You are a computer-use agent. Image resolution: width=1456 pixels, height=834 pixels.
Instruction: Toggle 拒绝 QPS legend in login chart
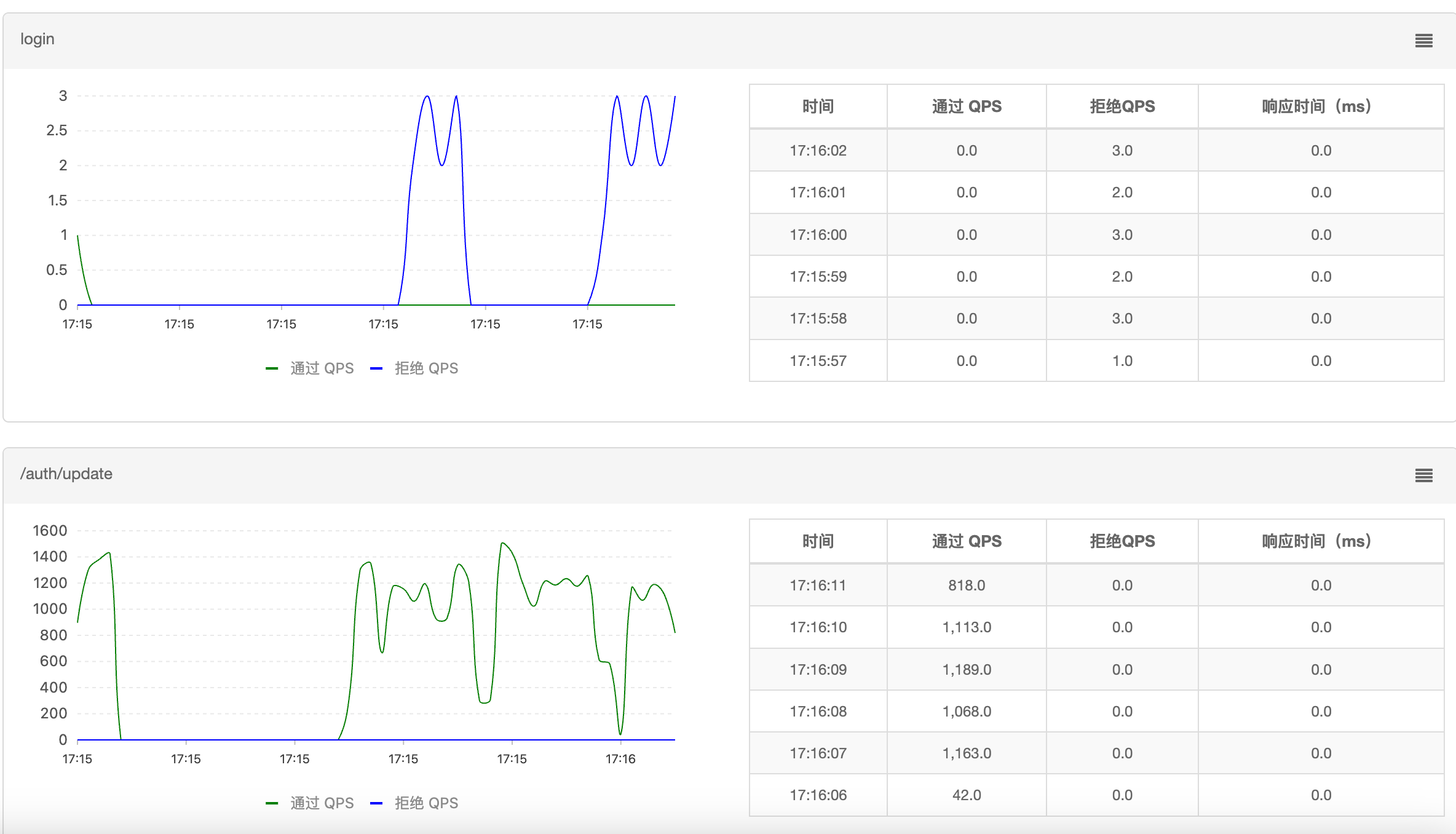point(426,368)
